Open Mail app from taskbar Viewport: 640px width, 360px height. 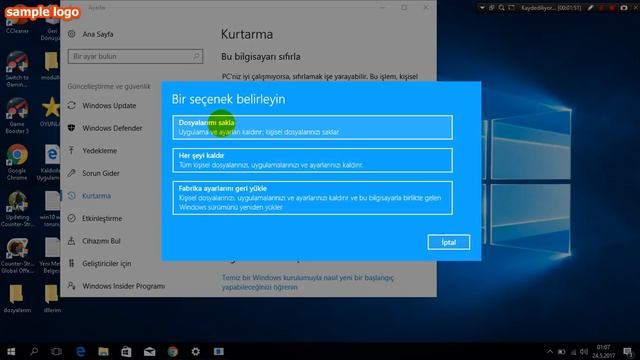pyautogui.click(x=149, y=351)
